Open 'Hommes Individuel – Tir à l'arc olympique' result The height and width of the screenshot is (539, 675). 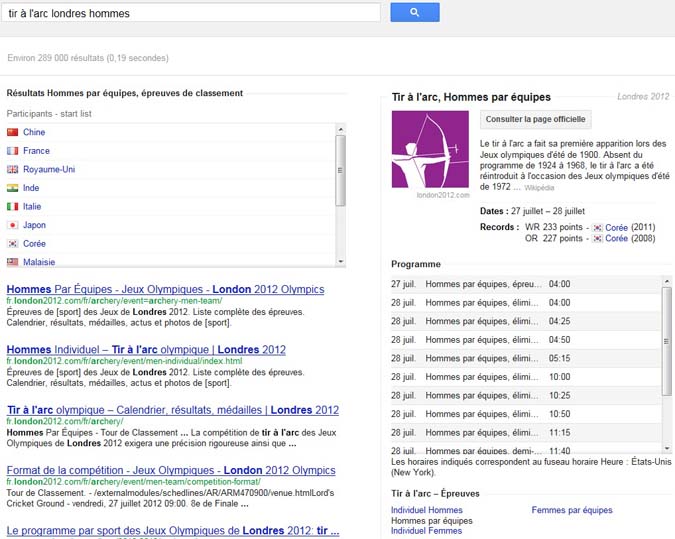(x=146, y=350)
